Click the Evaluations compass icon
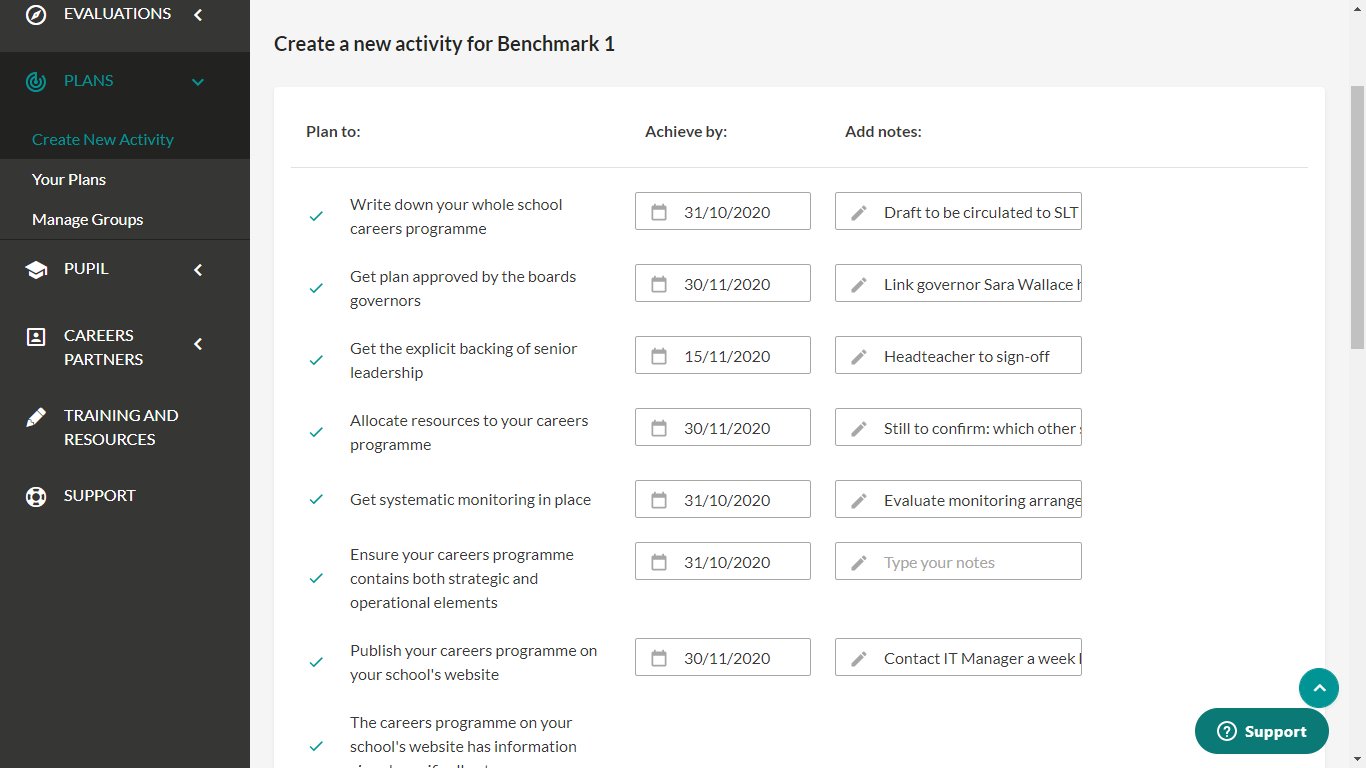Screen dimensions: 1366x768 coord(36,14)
